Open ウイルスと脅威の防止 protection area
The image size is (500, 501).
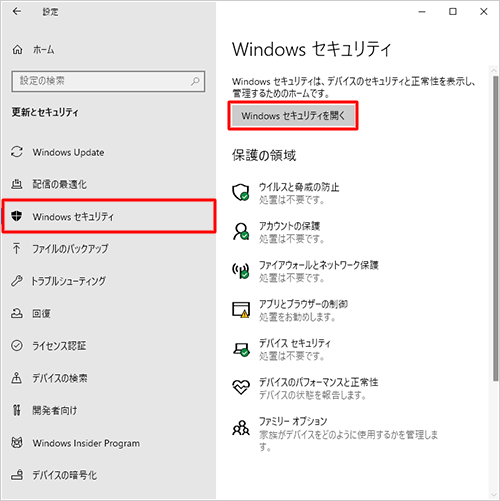point(286,193)
